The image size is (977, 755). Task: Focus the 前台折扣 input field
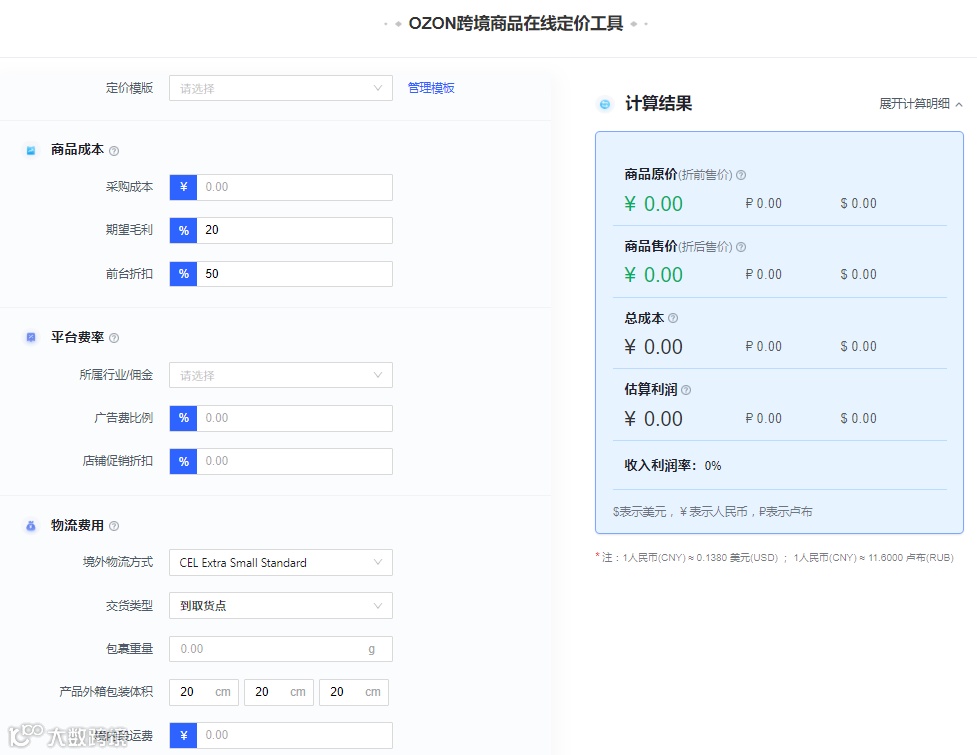(295, 274)
